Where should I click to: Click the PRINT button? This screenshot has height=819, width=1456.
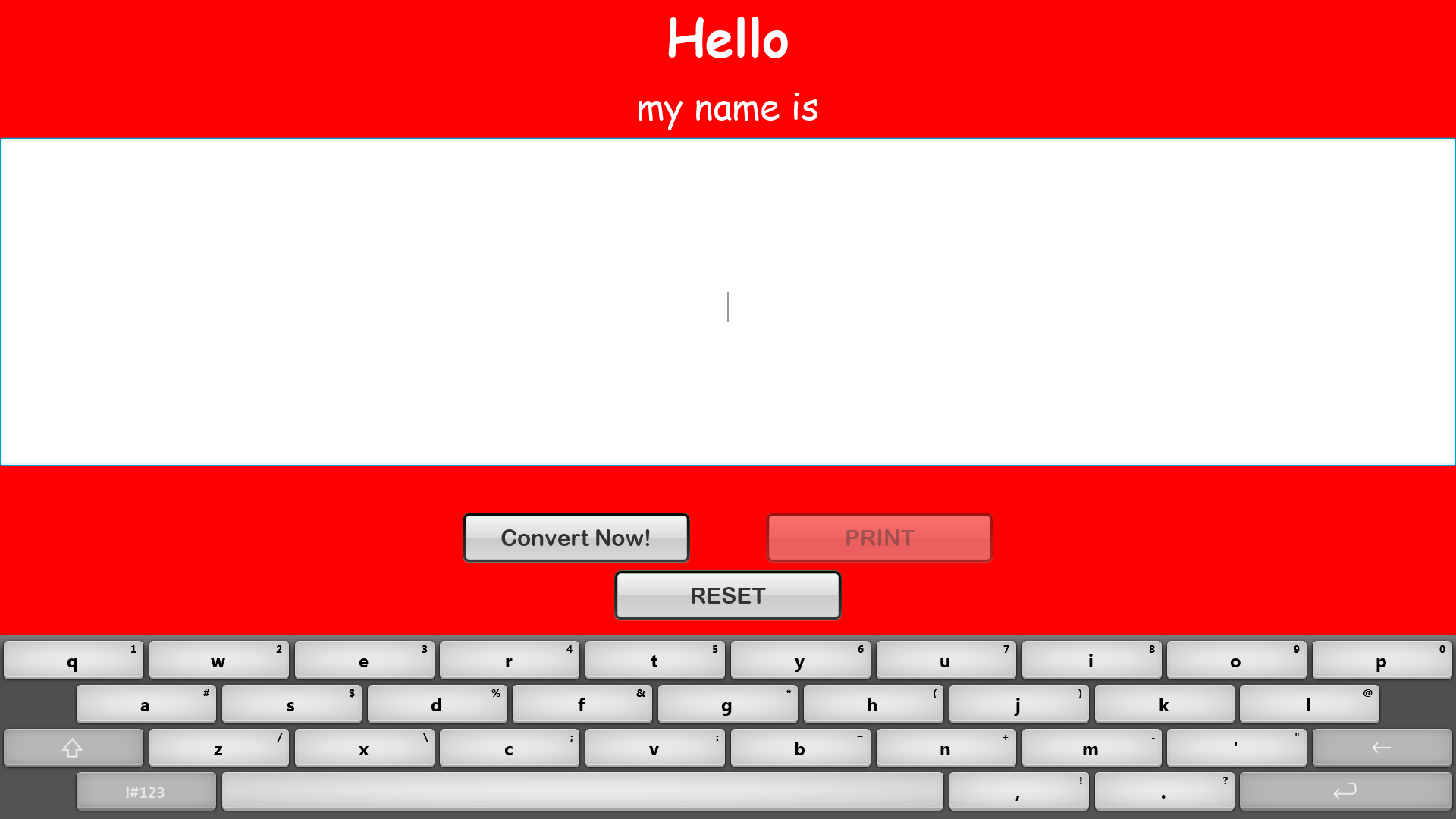(879, 538)
